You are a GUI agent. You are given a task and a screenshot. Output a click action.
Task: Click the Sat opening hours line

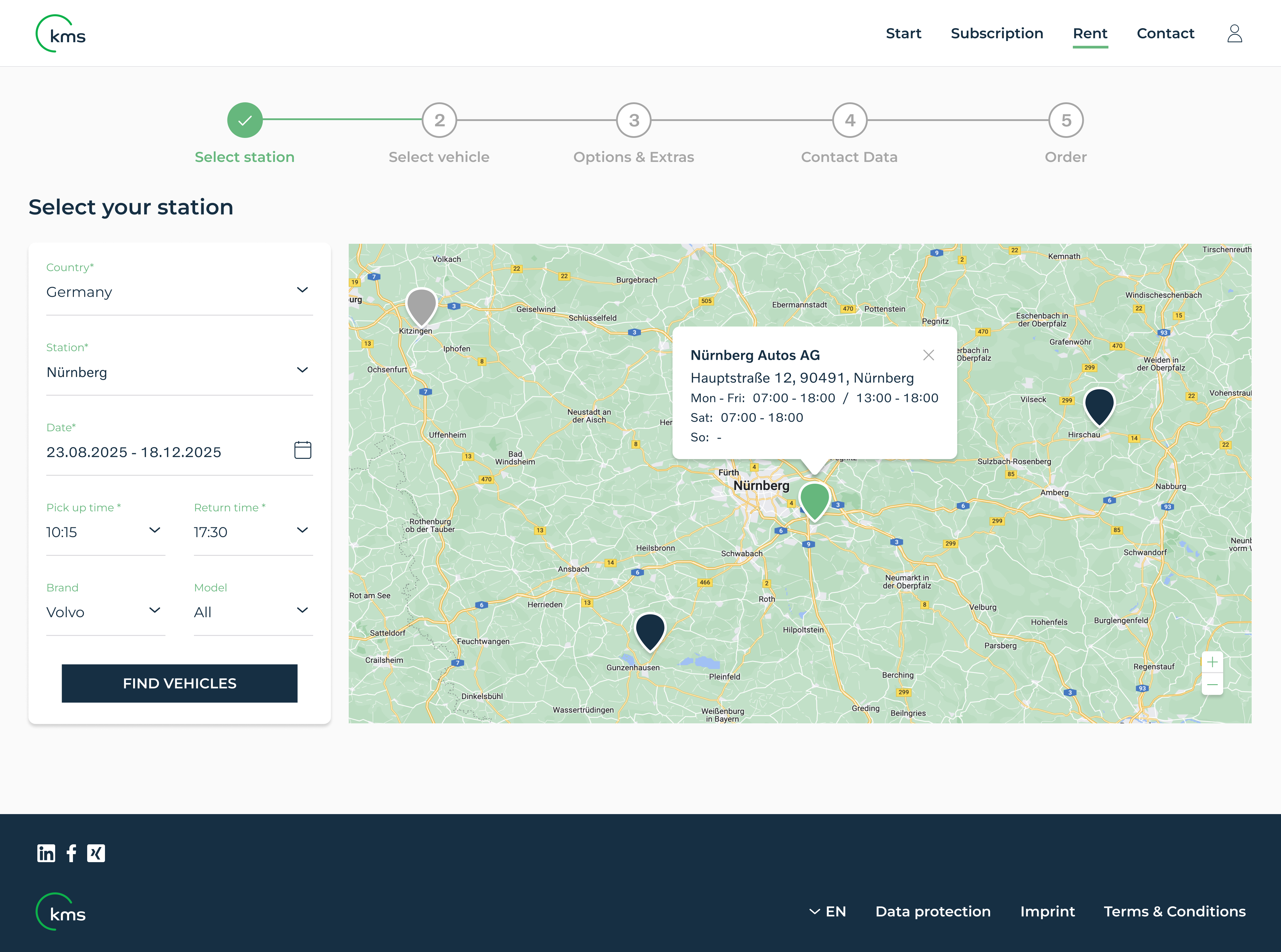point(747,418)
